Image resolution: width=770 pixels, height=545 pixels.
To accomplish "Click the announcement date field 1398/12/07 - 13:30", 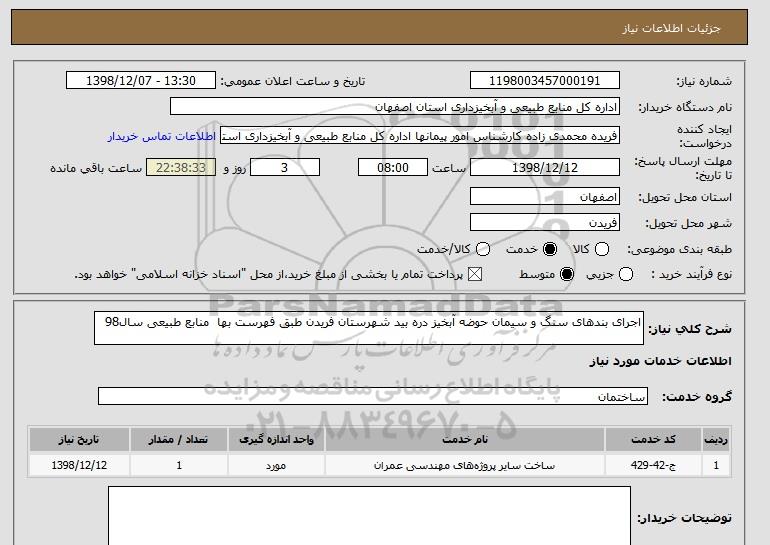I will tap(141, 81).
